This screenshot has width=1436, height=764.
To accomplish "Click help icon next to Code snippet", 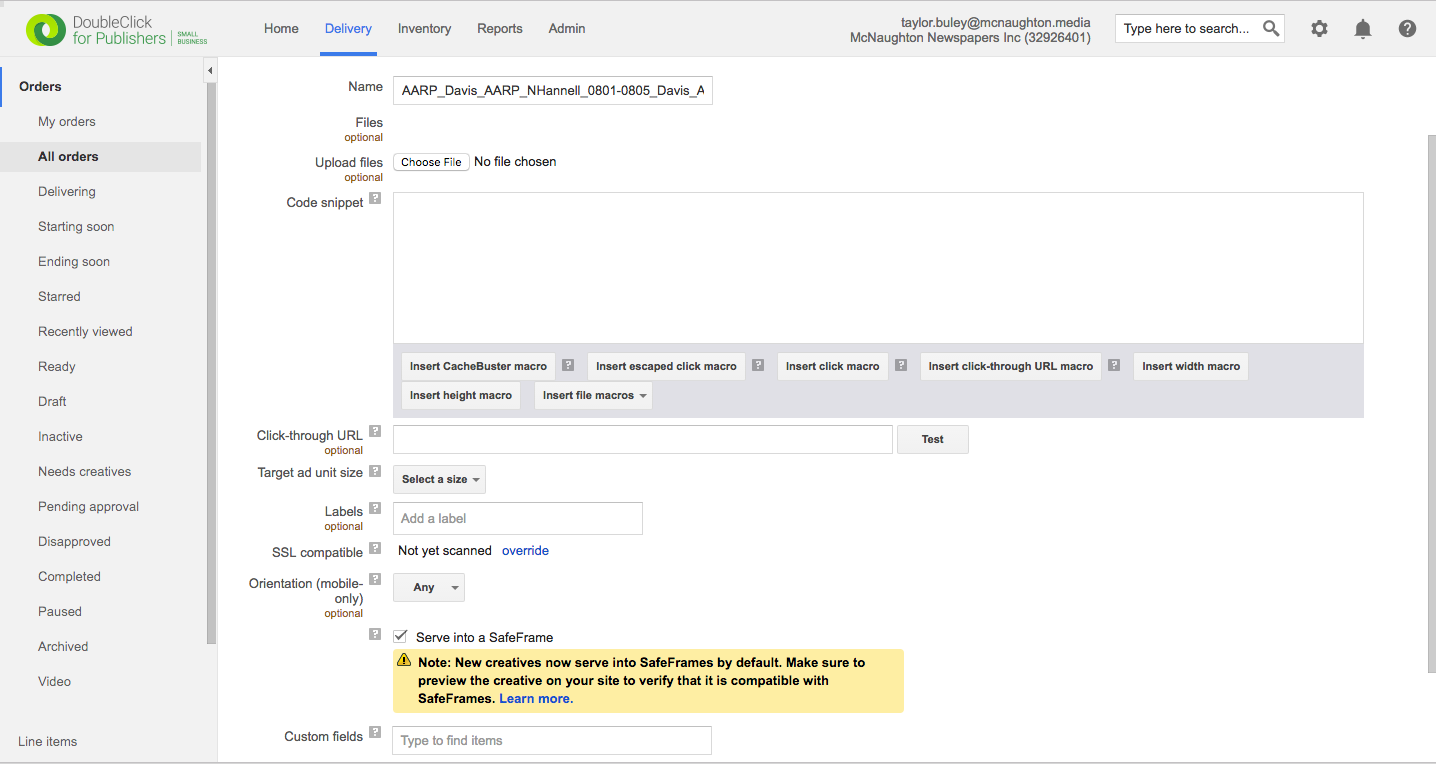I will 375,198.
